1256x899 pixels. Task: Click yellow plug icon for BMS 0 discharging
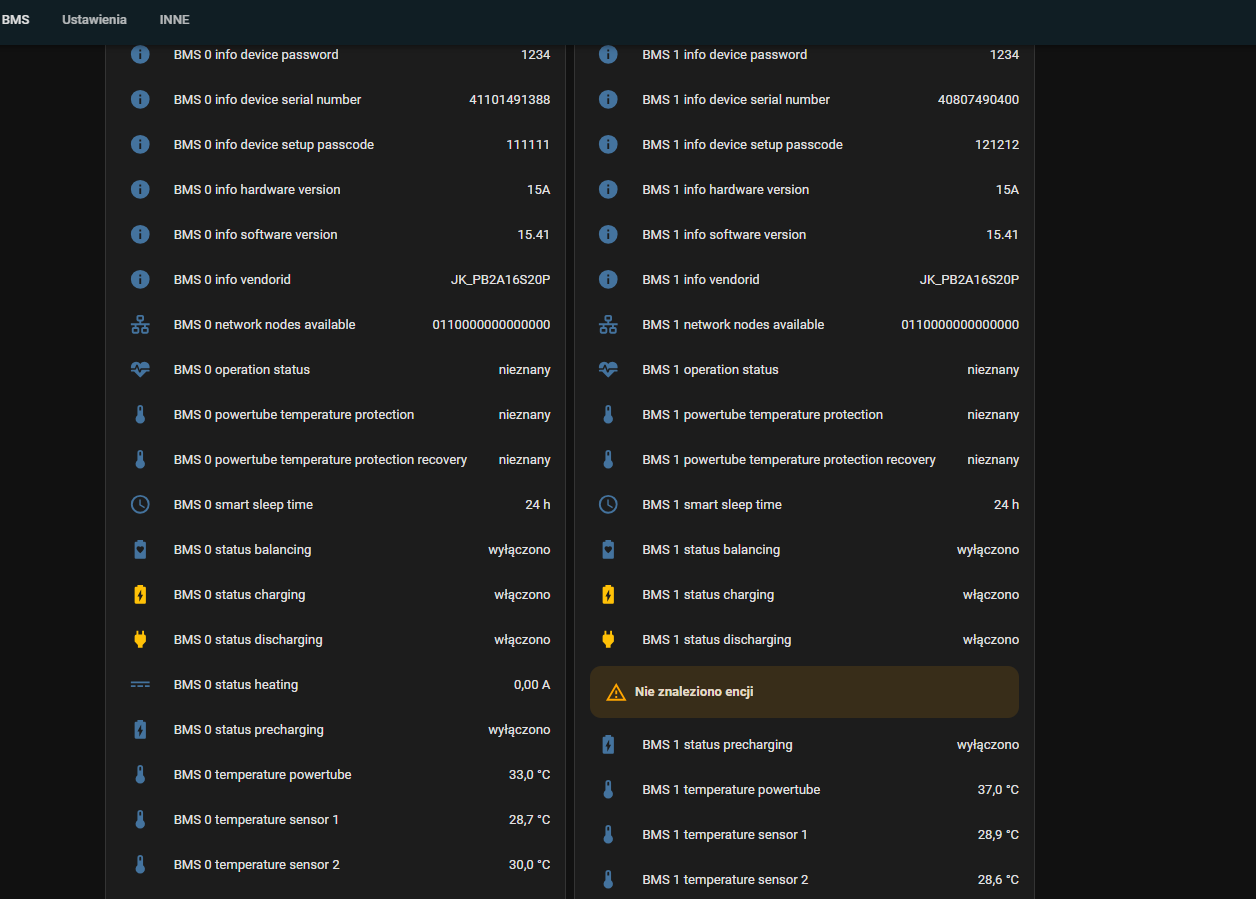(140, 640)
